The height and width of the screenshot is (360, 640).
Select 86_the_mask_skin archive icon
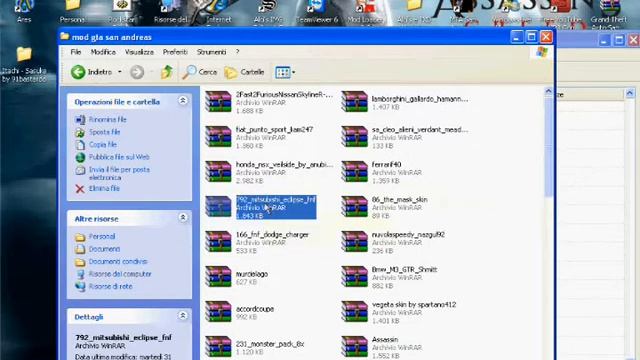click(354, 207)
